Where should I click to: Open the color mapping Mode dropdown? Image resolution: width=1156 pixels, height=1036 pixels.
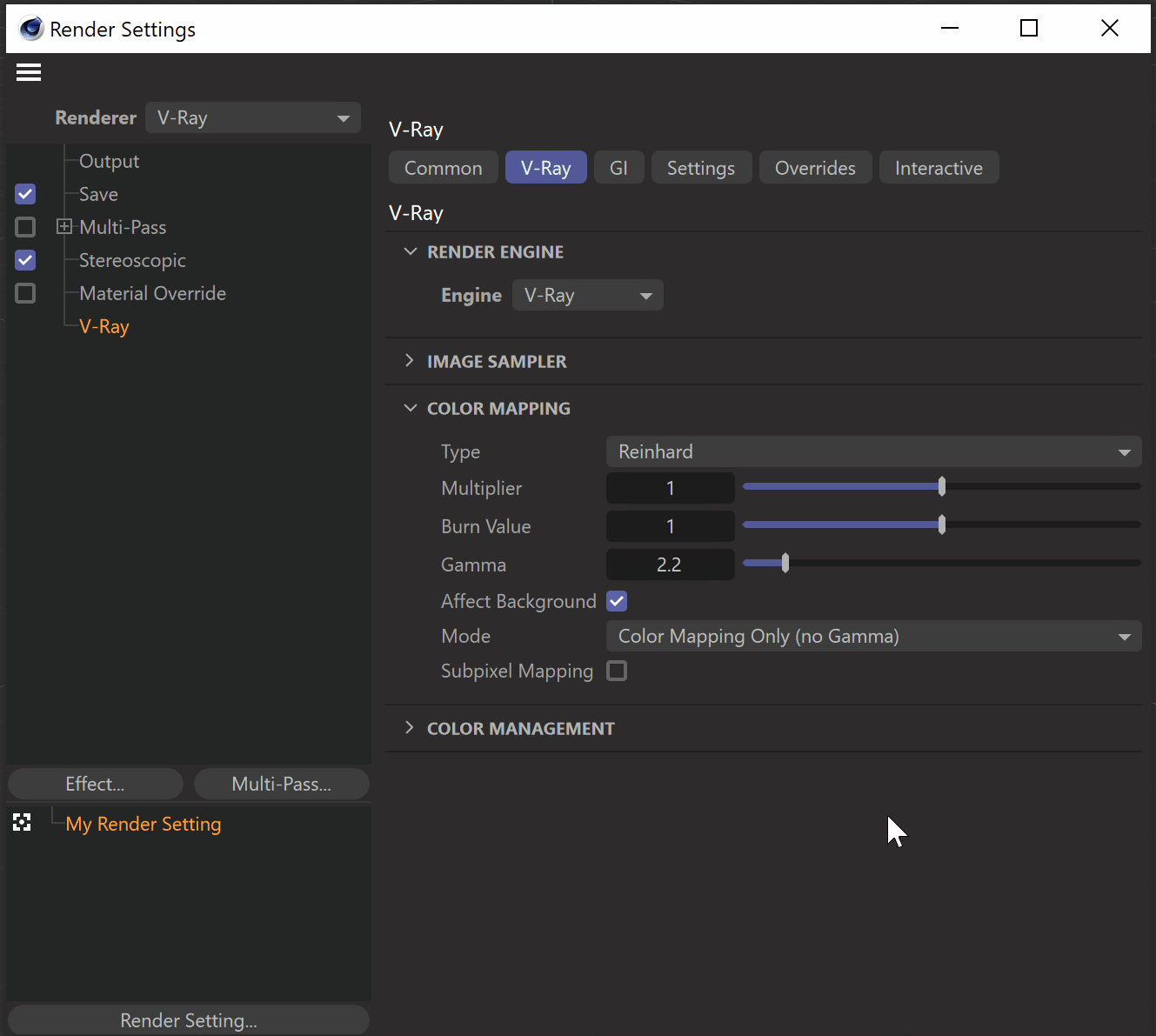pos(873,636)
